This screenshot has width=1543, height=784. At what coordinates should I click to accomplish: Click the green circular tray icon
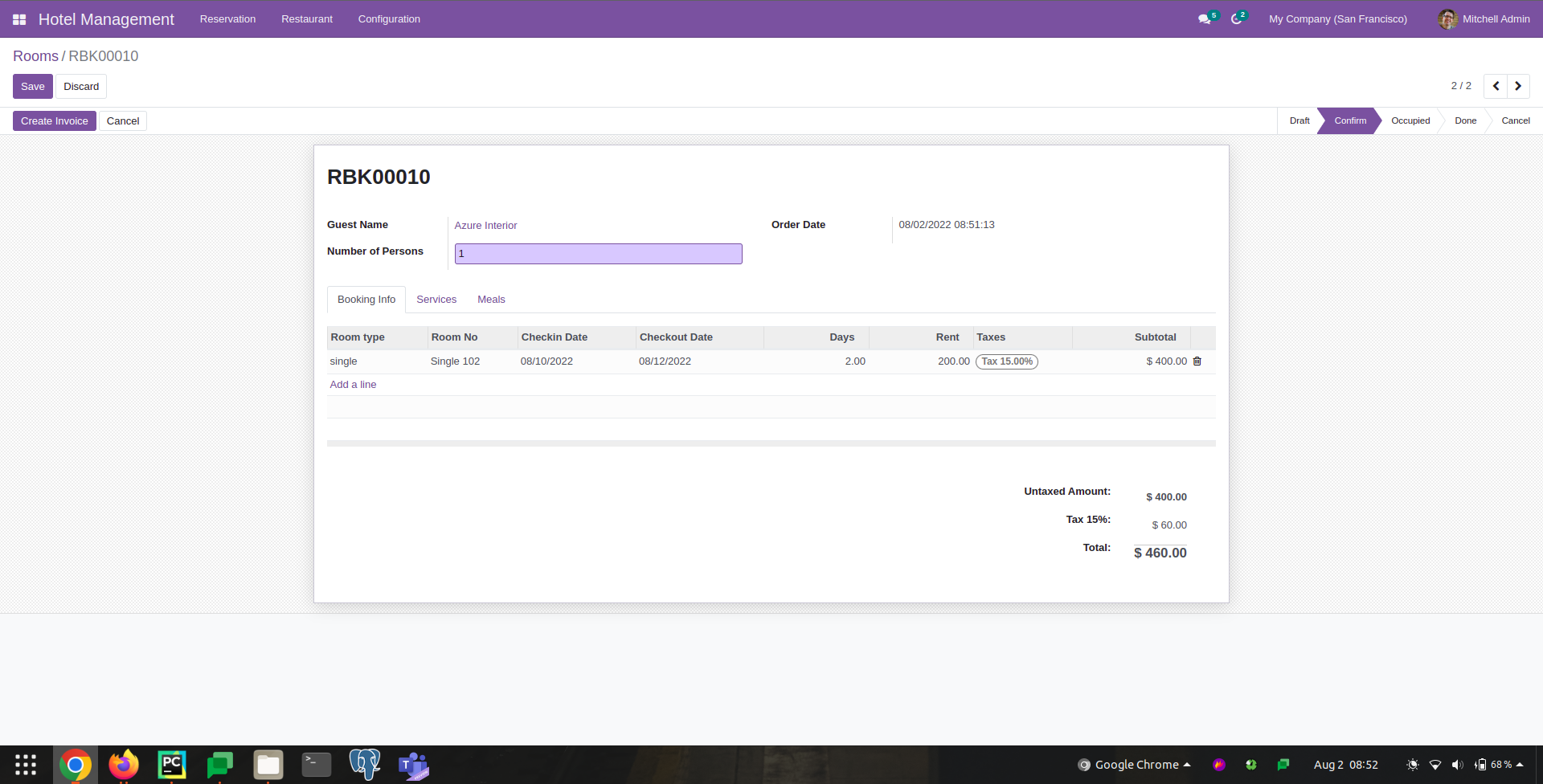(x=1251, y=765)
